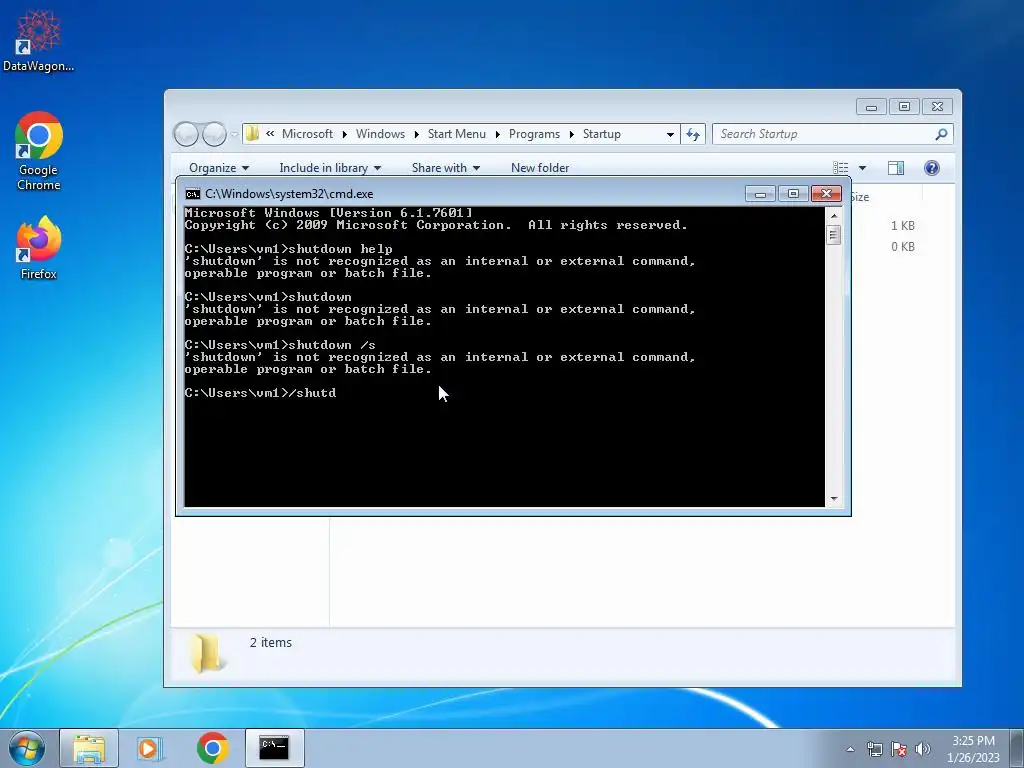Open the cmd.exe system menu icon
The image size is (1024, 768).
pos(193,194)
